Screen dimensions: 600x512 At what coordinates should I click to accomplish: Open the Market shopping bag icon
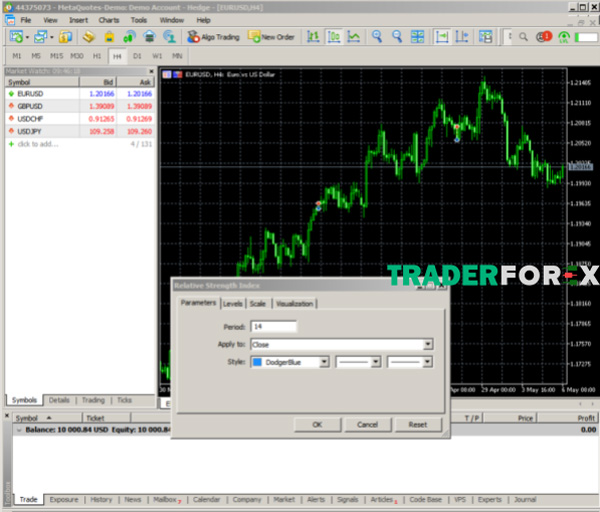[x=109, y=37]
